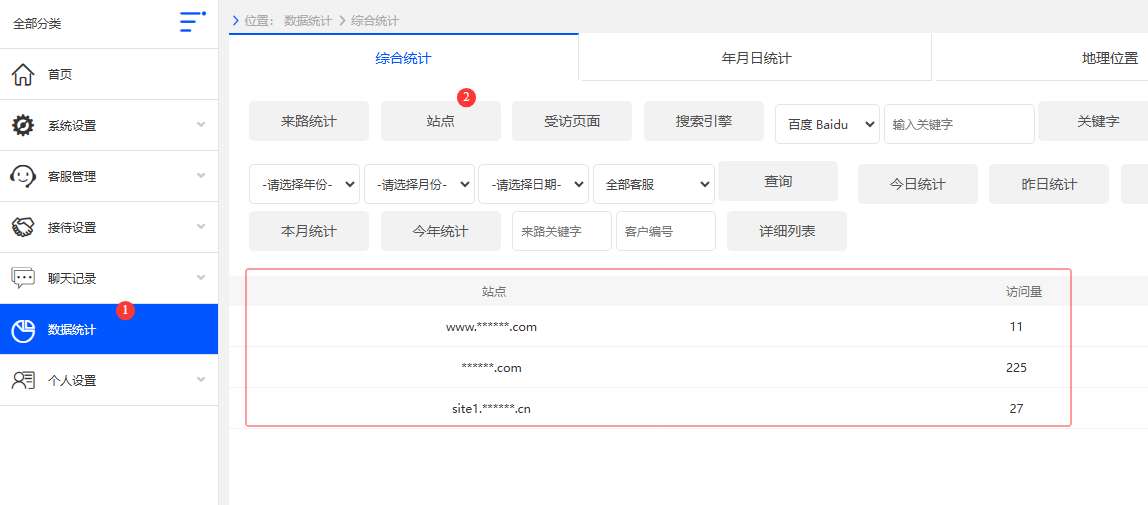Click the headset icon for 客服管理
Image resolution: width=1148 pixels, height=505 pixels.
tap(23, 176)
